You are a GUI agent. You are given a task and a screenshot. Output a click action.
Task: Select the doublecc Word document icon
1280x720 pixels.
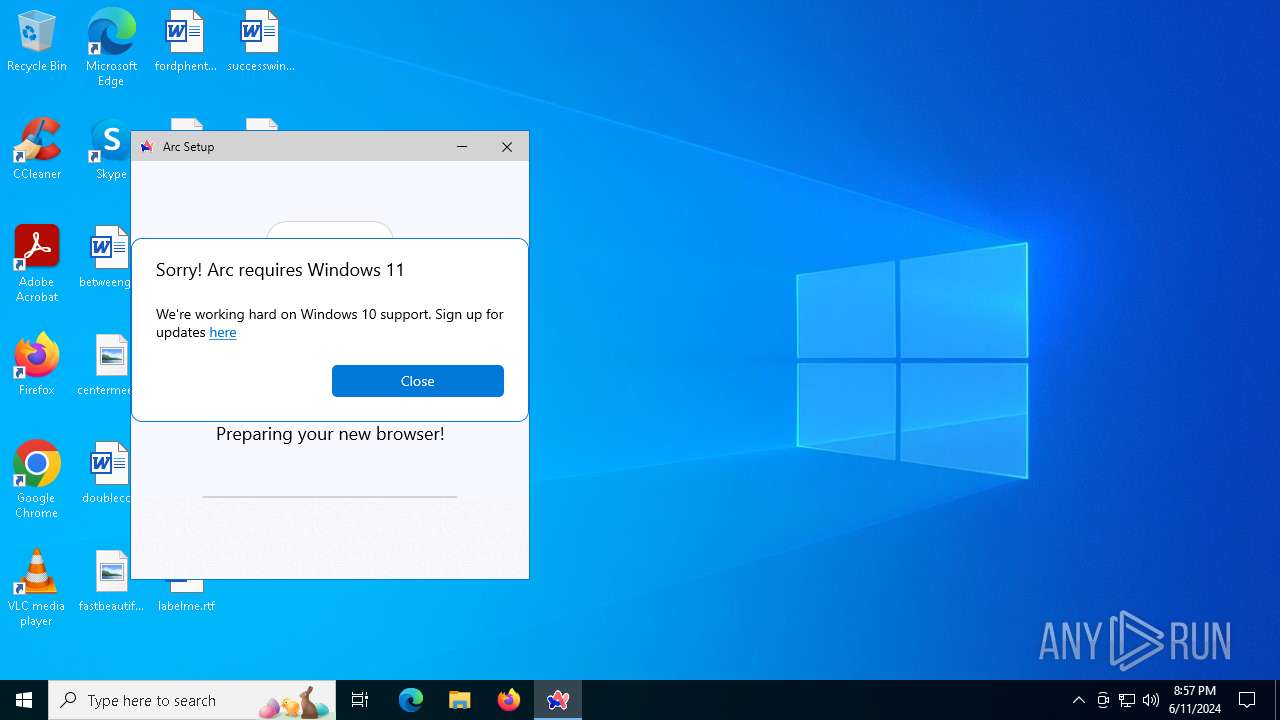(x=107, y=473)
